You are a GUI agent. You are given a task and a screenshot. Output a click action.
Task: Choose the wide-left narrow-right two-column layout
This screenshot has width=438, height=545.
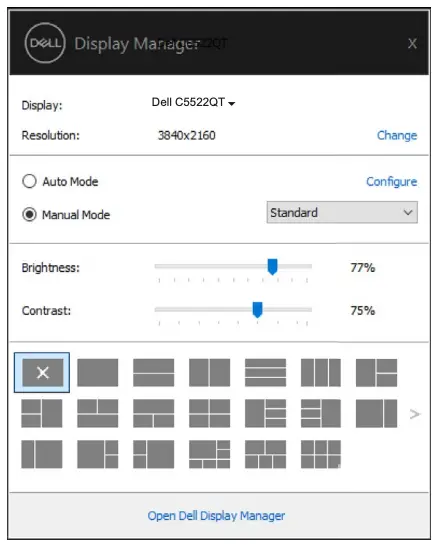(376, 413)
